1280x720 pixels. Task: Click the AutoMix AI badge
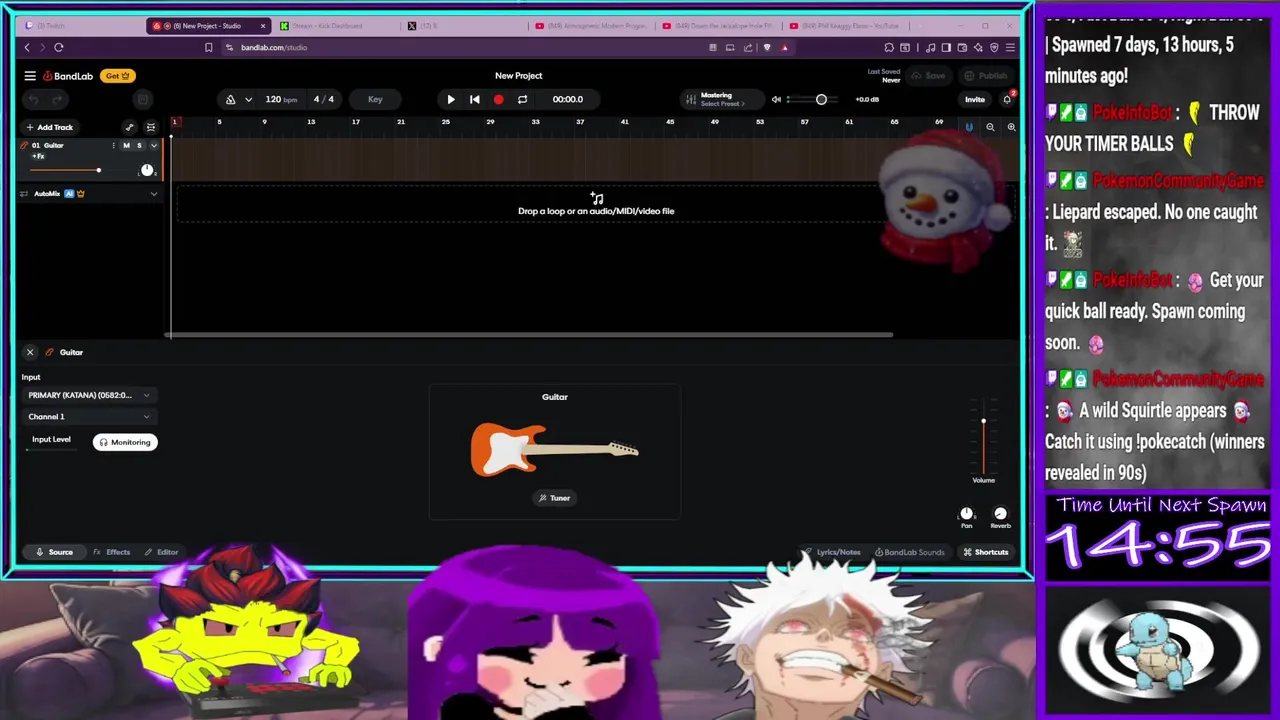[69, 194]
